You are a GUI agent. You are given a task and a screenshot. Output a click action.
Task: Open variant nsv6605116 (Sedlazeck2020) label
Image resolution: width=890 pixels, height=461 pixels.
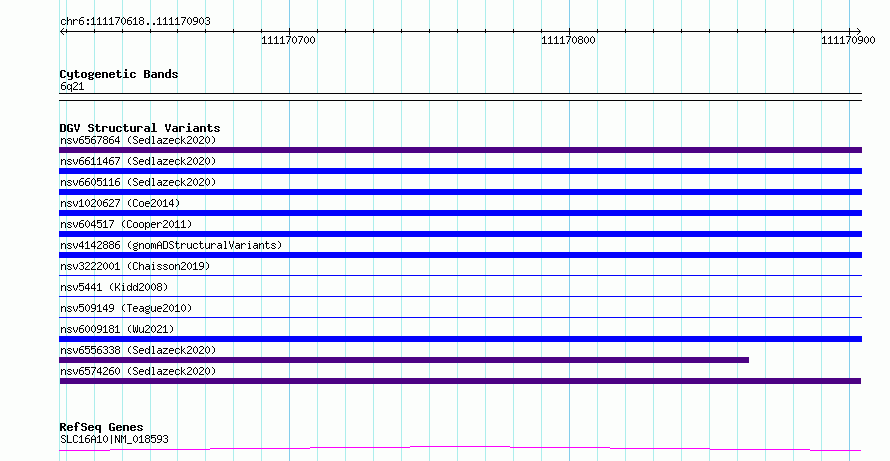[138, 182]
